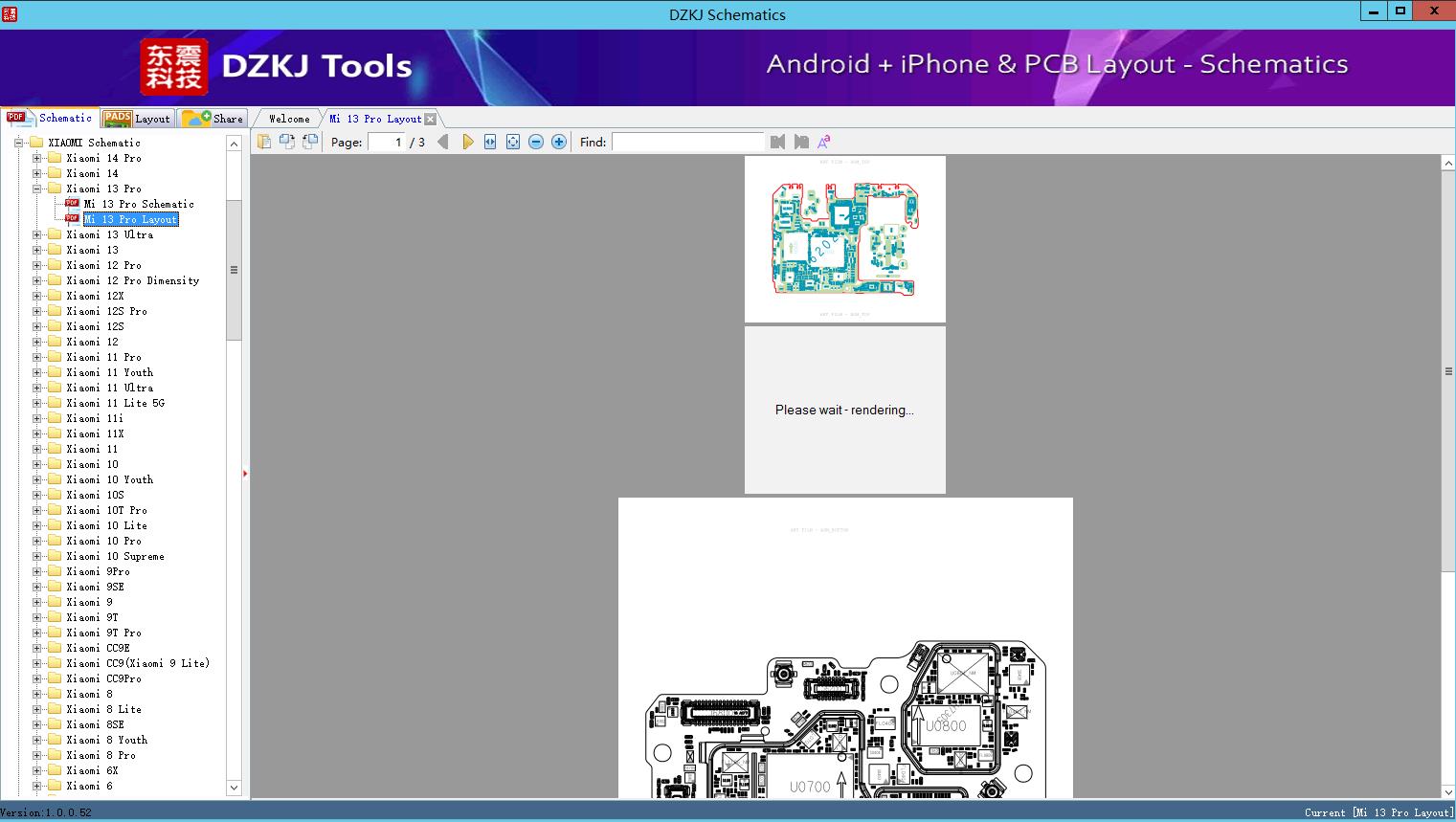This screenshot has height=822, width=1456.
Task: Expand the Xiaomi 14 folder
Action: [36, 173]
